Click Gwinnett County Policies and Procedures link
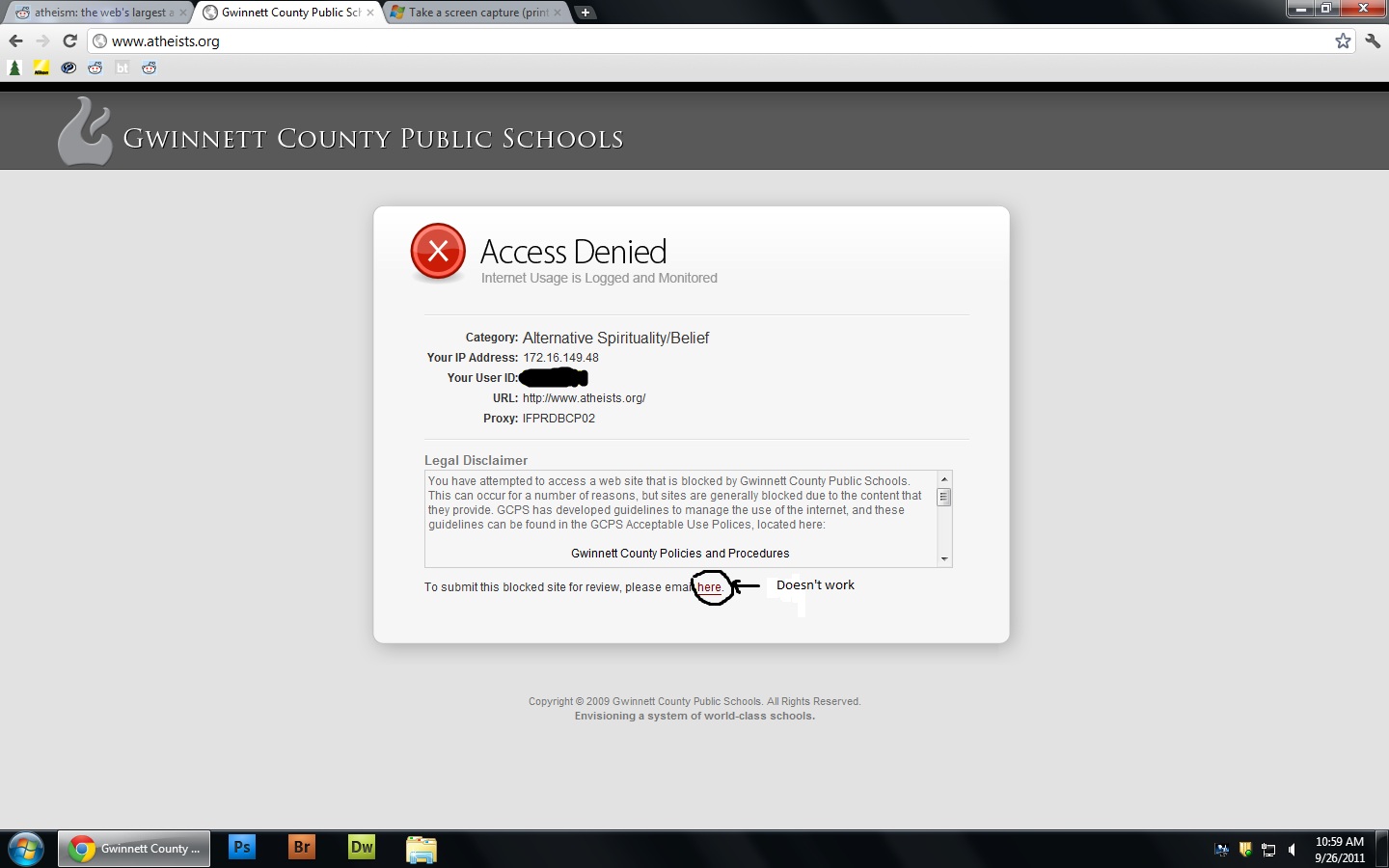The height and width of the screenshot is (868, 1389). [x=680, y=554]
